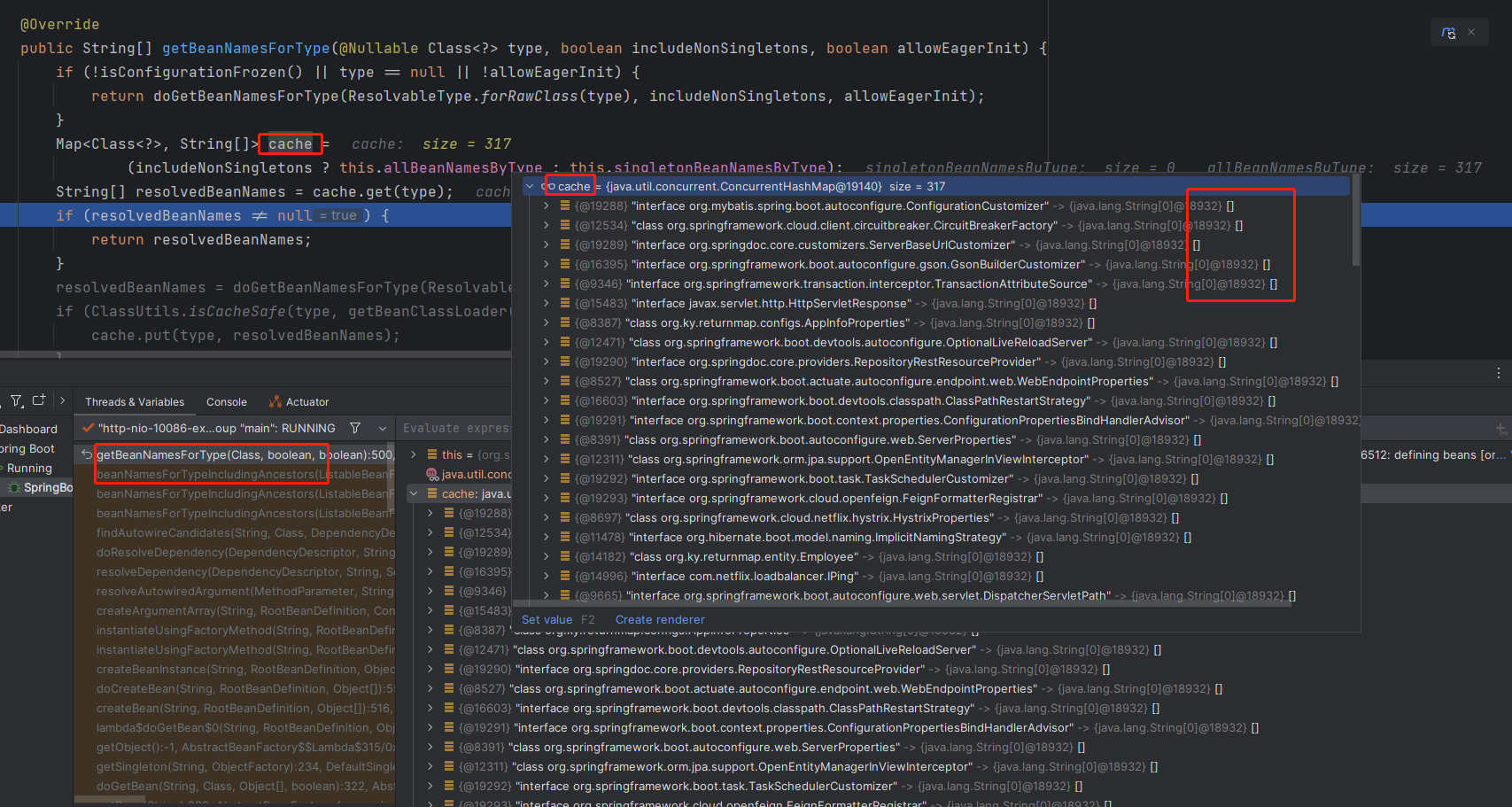
Task: Click map entry icon for TransactionAttributeSource
Action: pyautogui.click(x=565, y=283)
